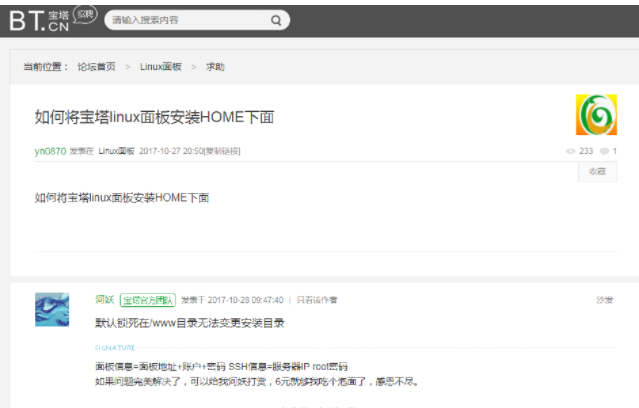Open Linux面板 breadcrumb link
The image size is (639, 408).
[x=161, y=67]
